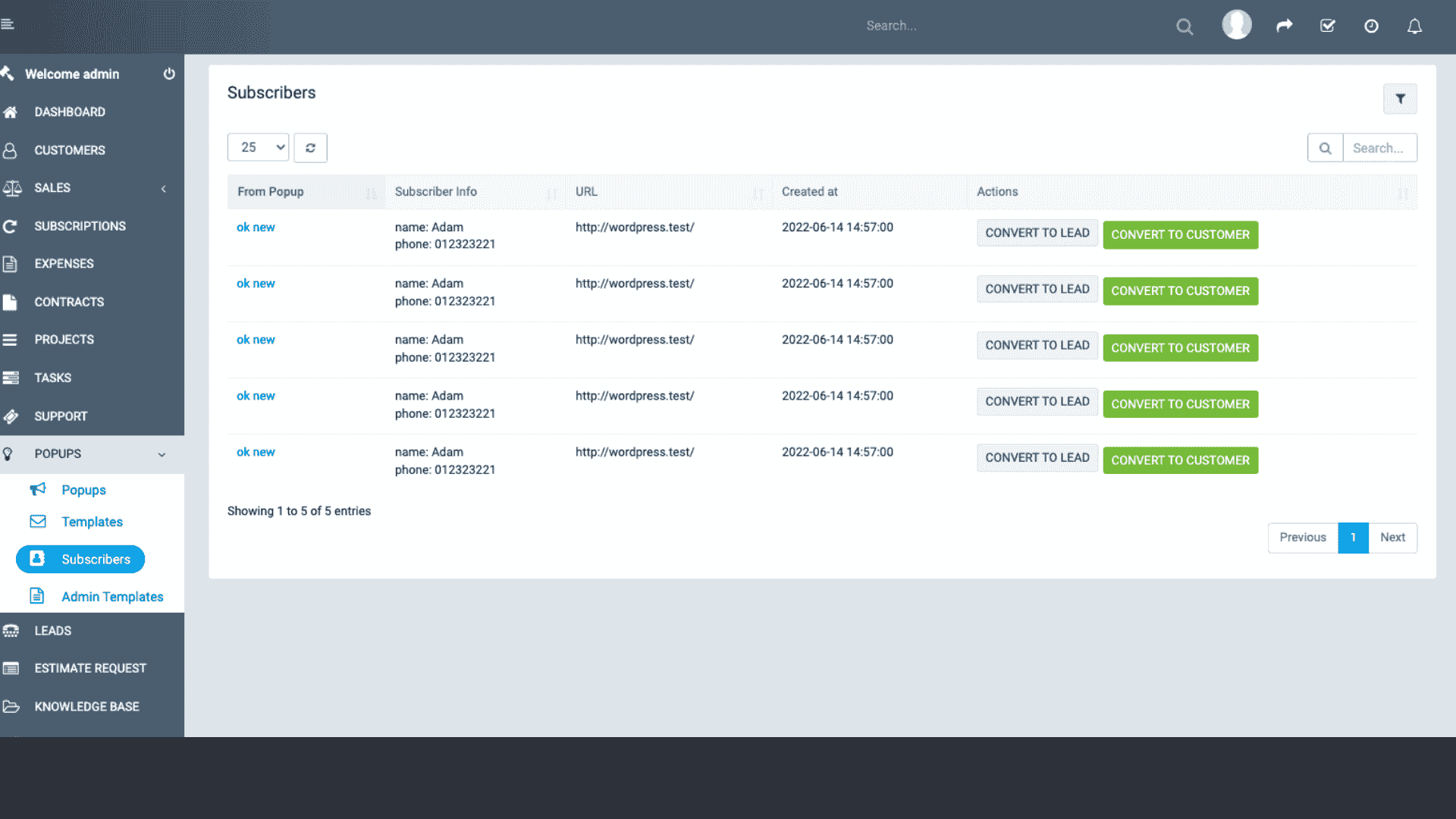Viewport: 1456px width, 819px height.
Task: Click the notifications bell icon
Action: tap(1414, 26)
